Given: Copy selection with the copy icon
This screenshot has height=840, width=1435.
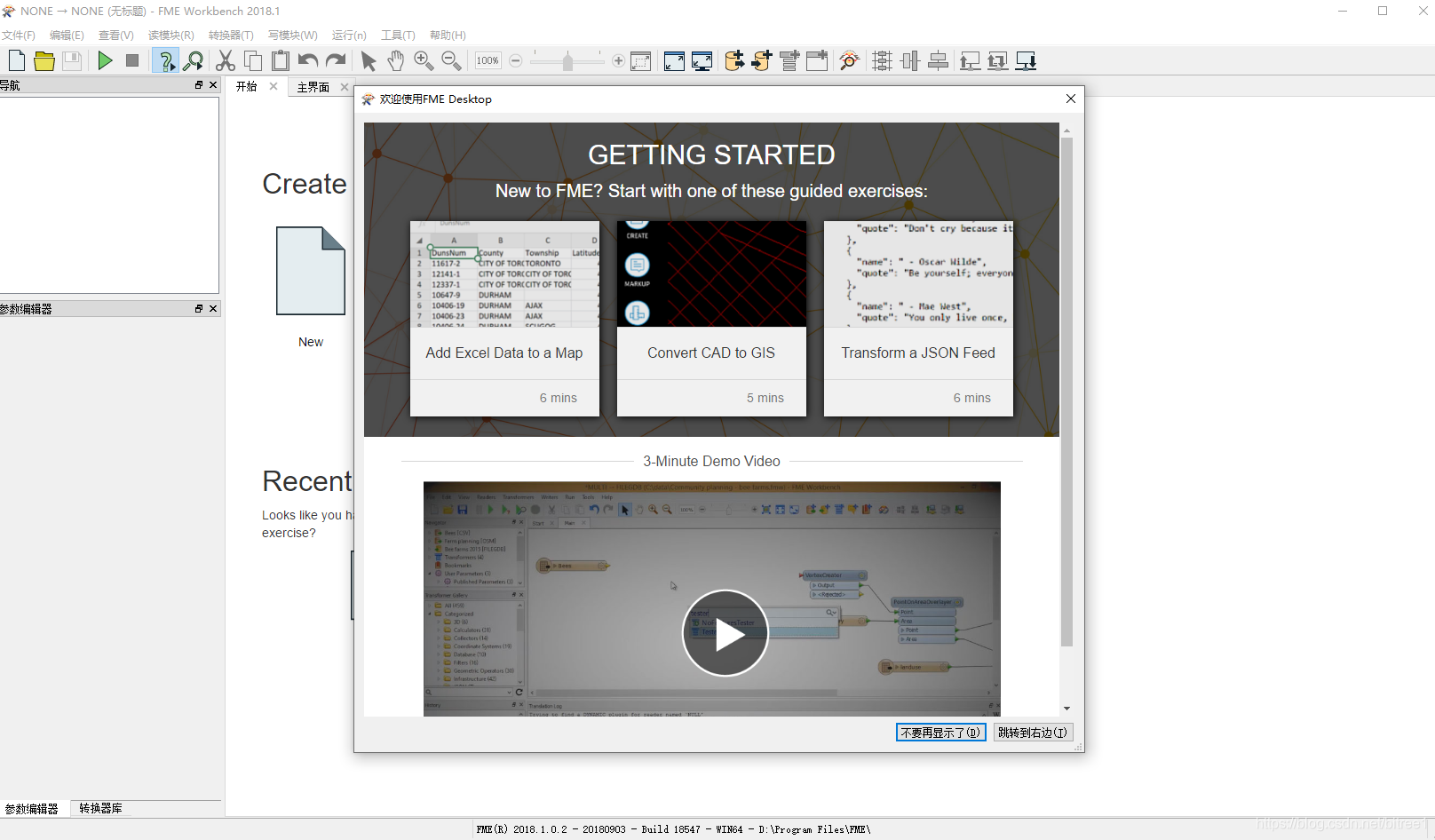Looking at the screenshot, I should click(x=253, y=60).
